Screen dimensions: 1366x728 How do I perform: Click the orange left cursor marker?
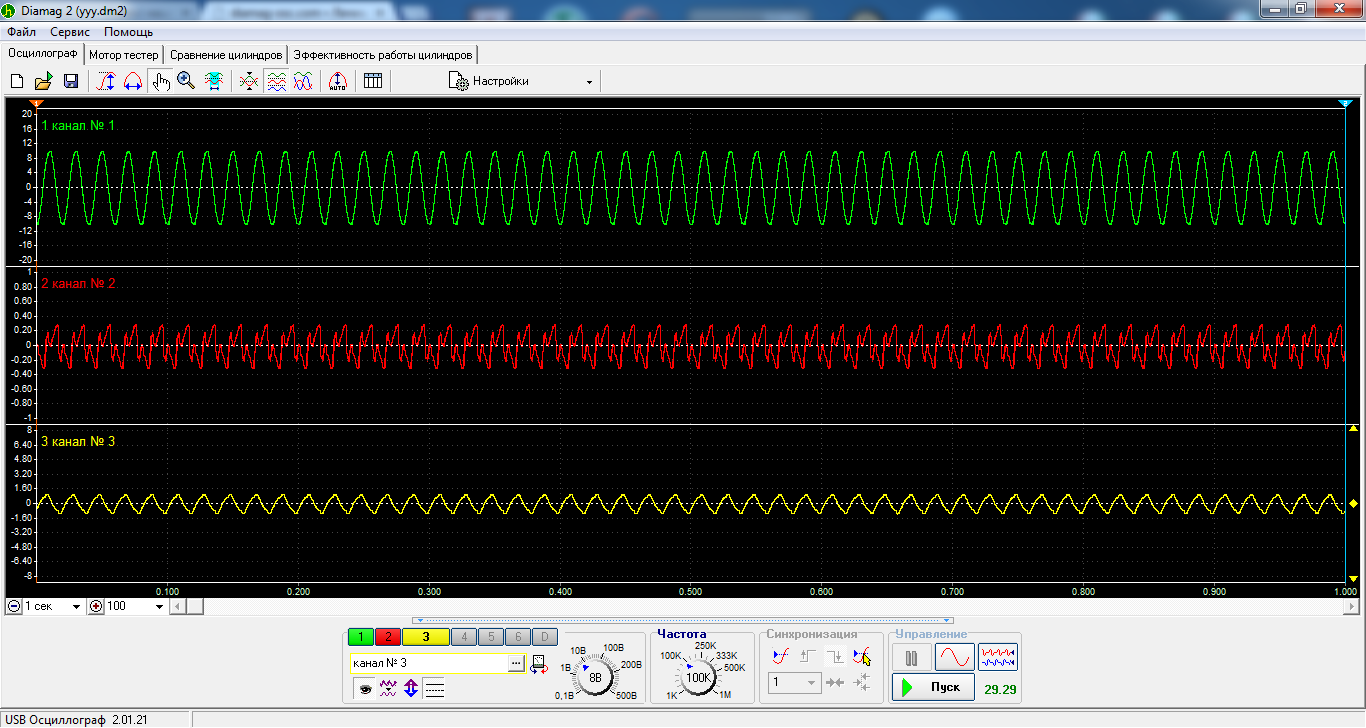pos(35,103)
